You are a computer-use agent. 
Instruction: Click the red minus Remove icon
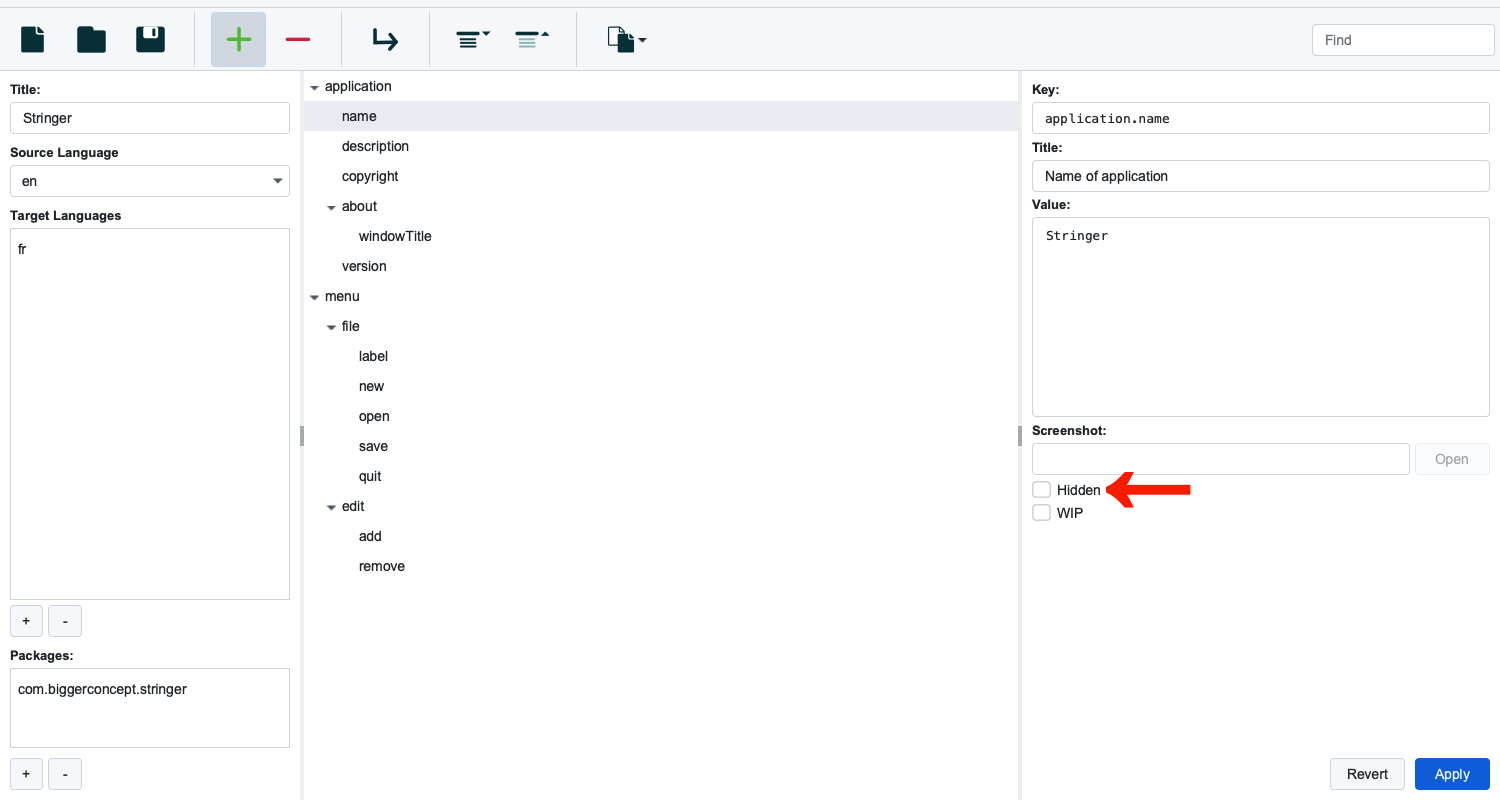[297, 39]
